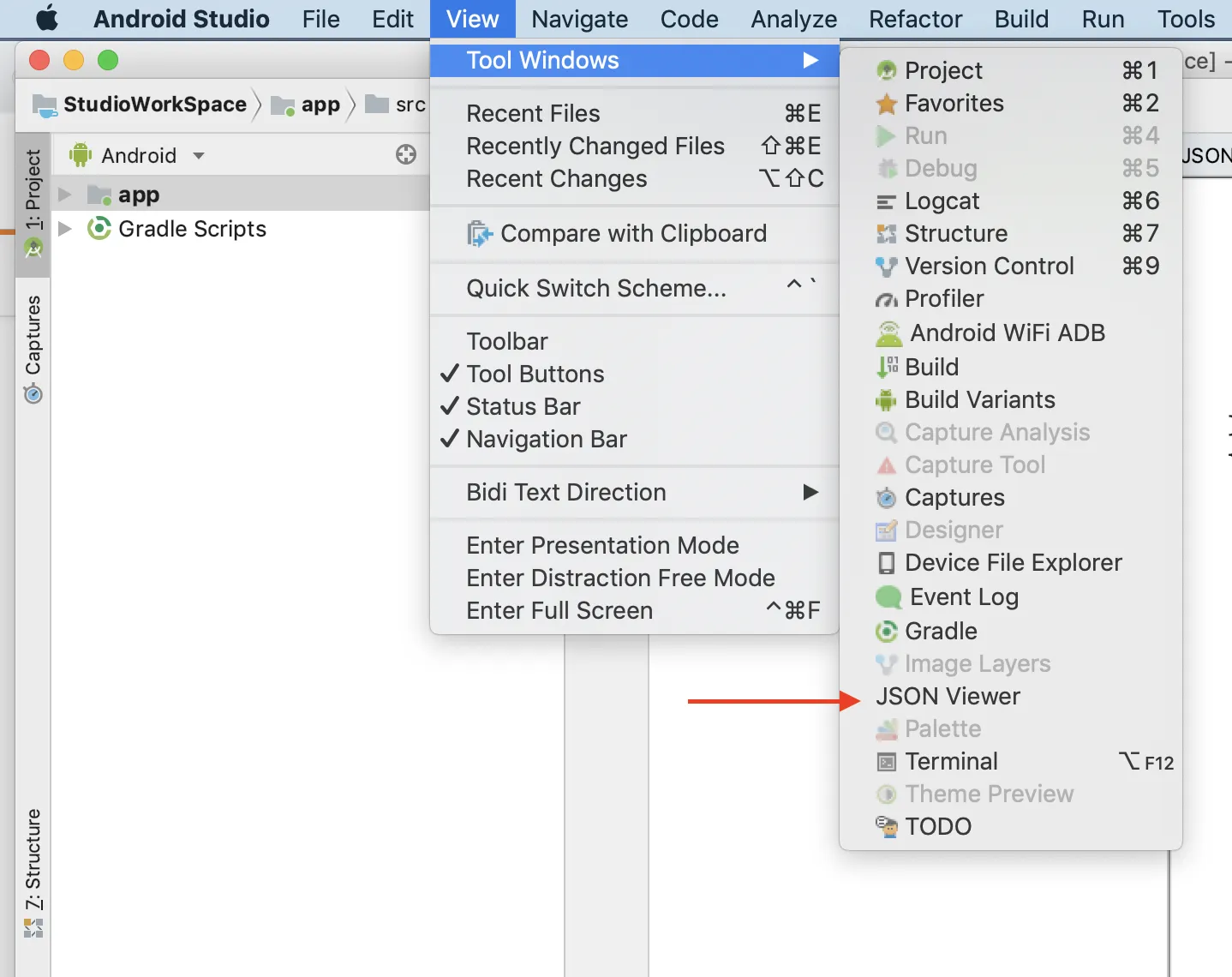Expand the app module tree node
The width and height of the screenshot is (1232, 977).
[x=65, y=195]
